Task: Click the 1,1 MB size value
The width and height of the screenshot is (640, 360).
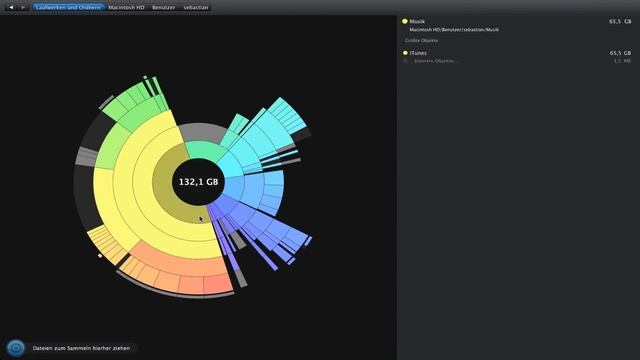Action: click(x=622, y=61)
